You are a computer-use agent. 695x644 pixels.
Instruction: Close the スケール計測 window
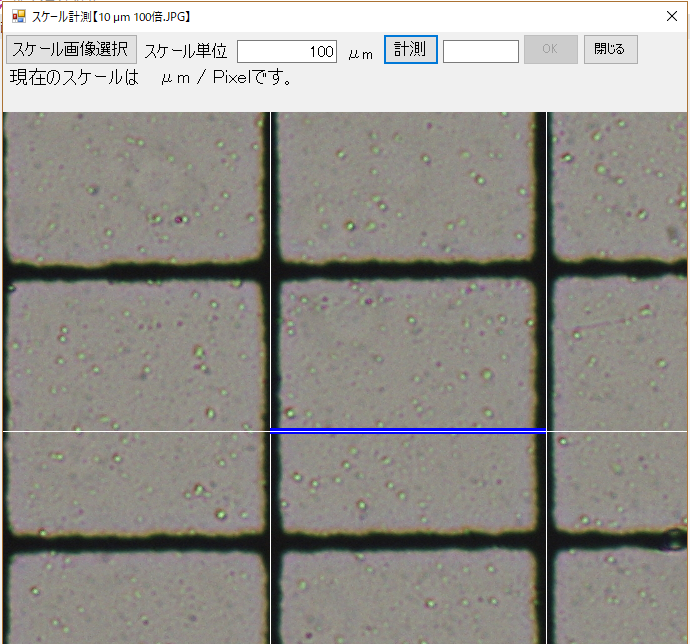click(x=672, y=17)
